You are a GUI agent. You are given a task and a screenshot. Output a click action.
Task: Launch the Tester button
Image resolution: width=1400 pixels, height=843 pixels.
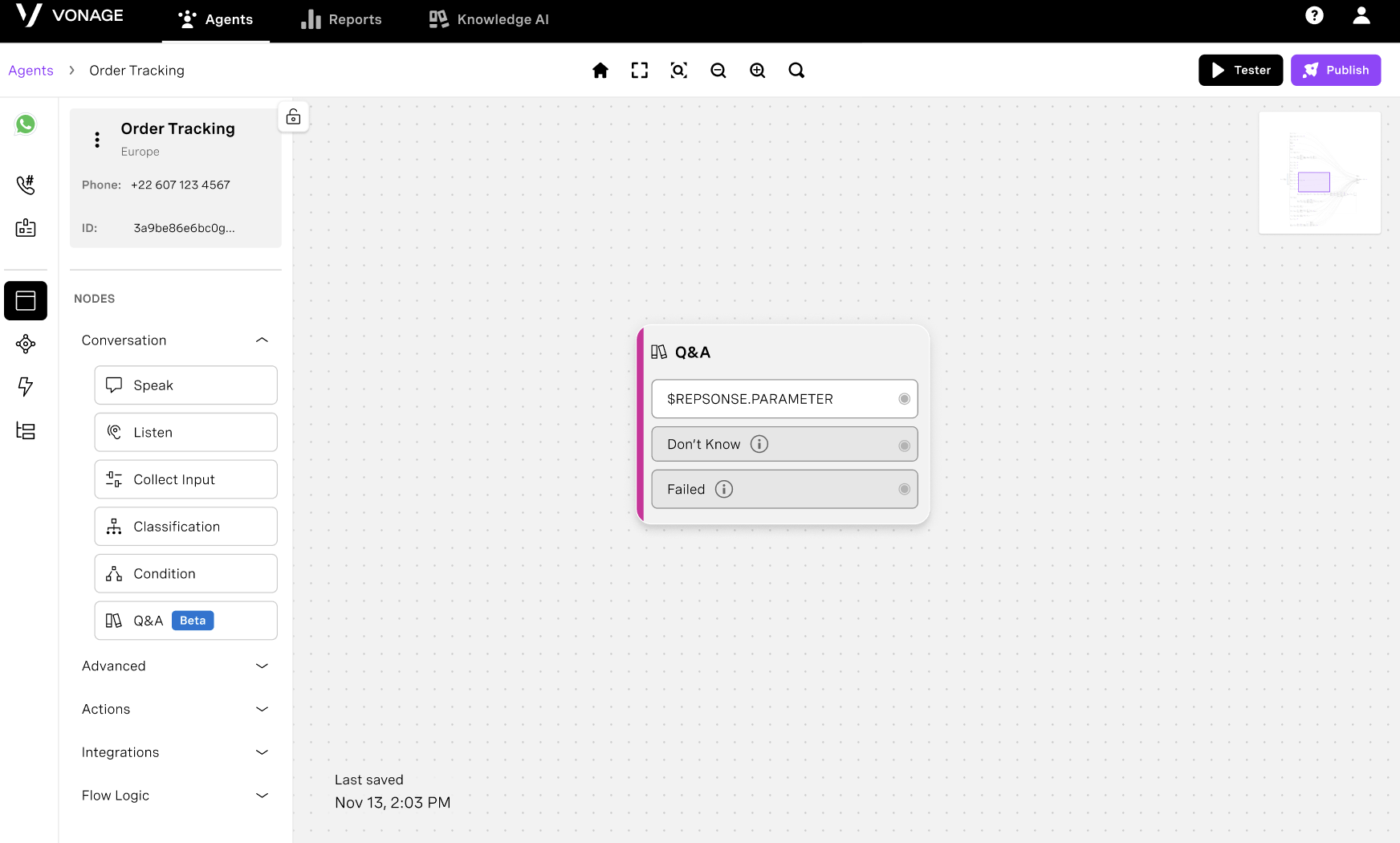point(1240,70)
